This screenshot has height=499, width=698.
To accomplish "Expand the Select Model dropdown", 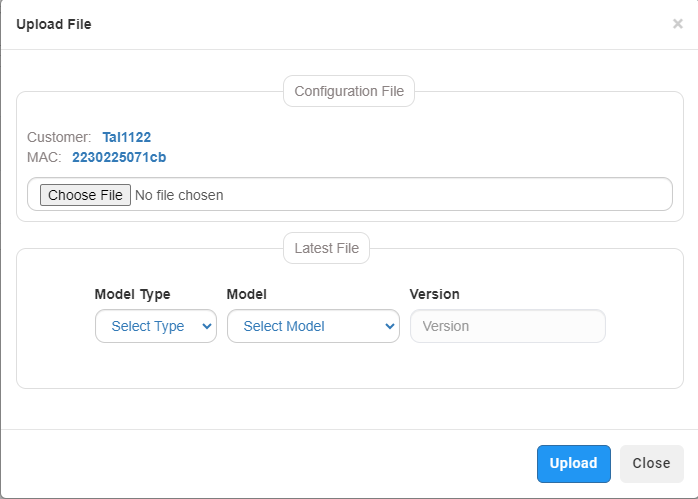I will (313, 326).
